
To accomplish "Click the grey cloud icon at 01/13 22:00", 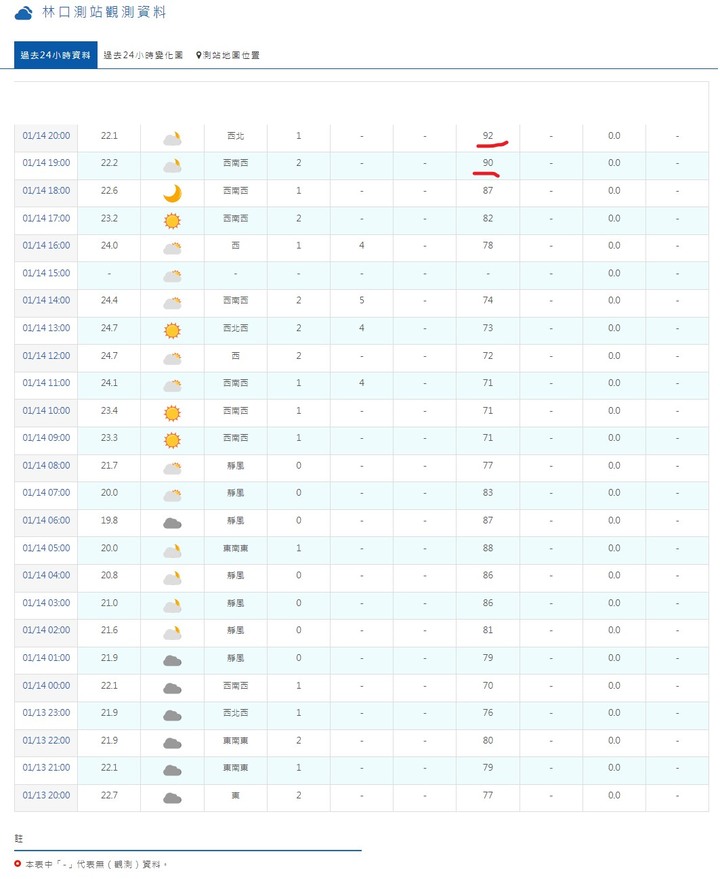I will (172, 743).
